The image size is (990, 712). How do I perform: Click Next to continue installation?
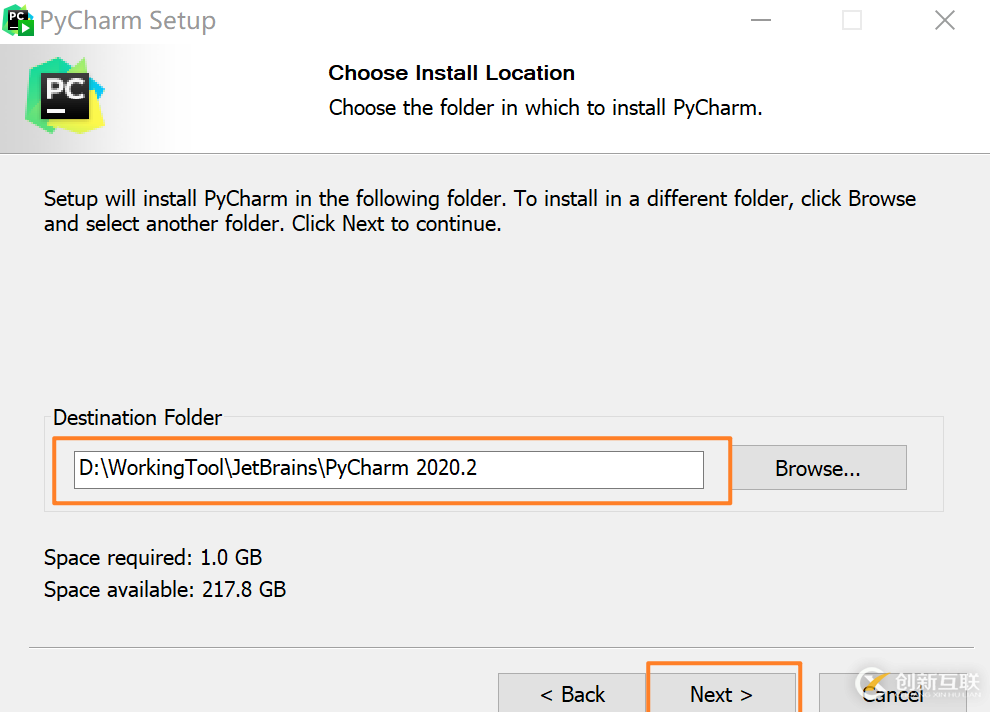pyautogui.click(x=722, y=694)
